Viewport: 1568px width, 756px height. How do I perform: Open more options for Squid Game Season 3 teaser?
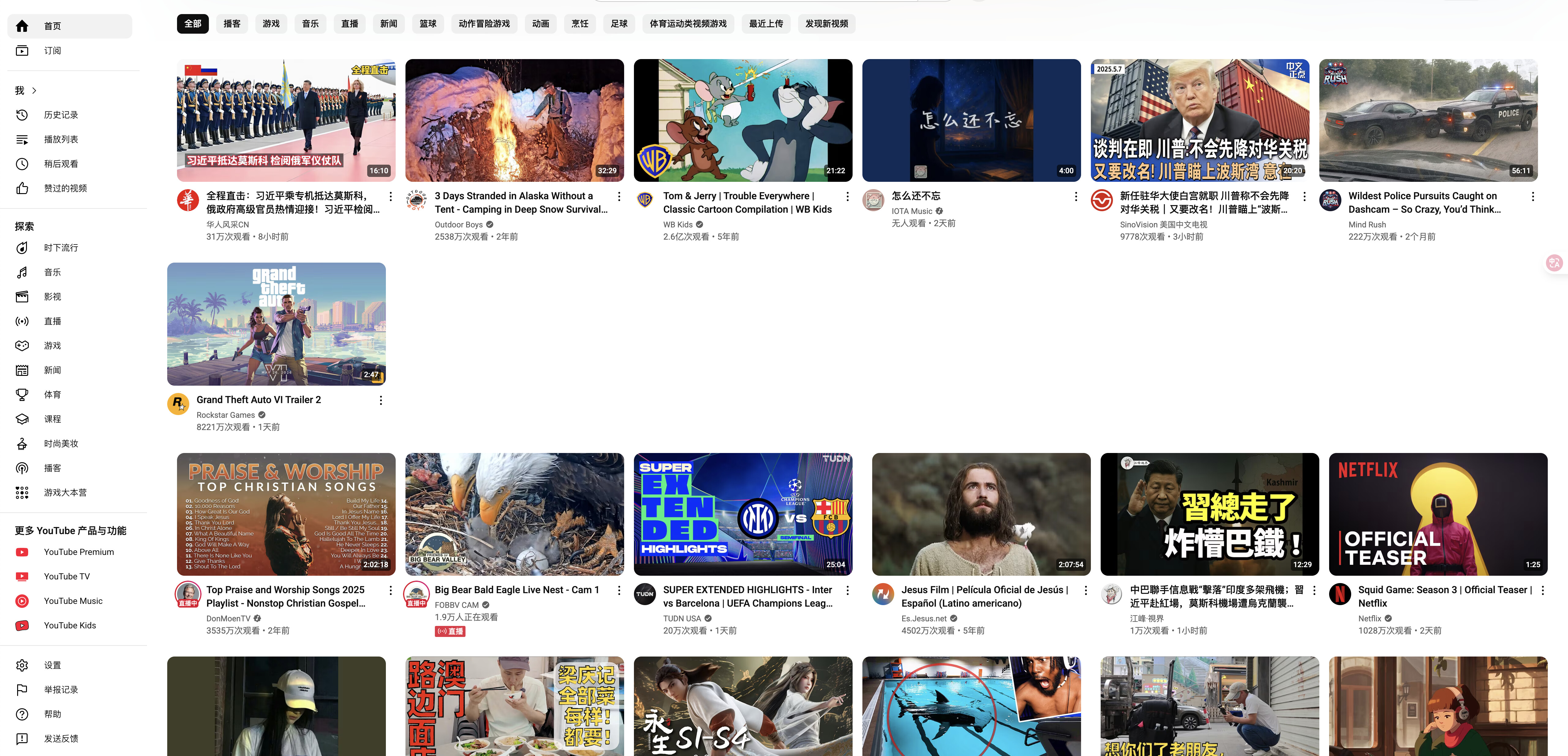coord(1543,590)
